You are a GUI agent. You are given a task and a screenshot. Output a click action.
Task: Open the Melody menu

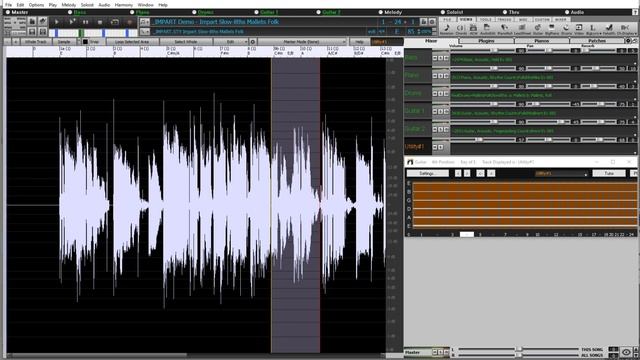[69, 5]
